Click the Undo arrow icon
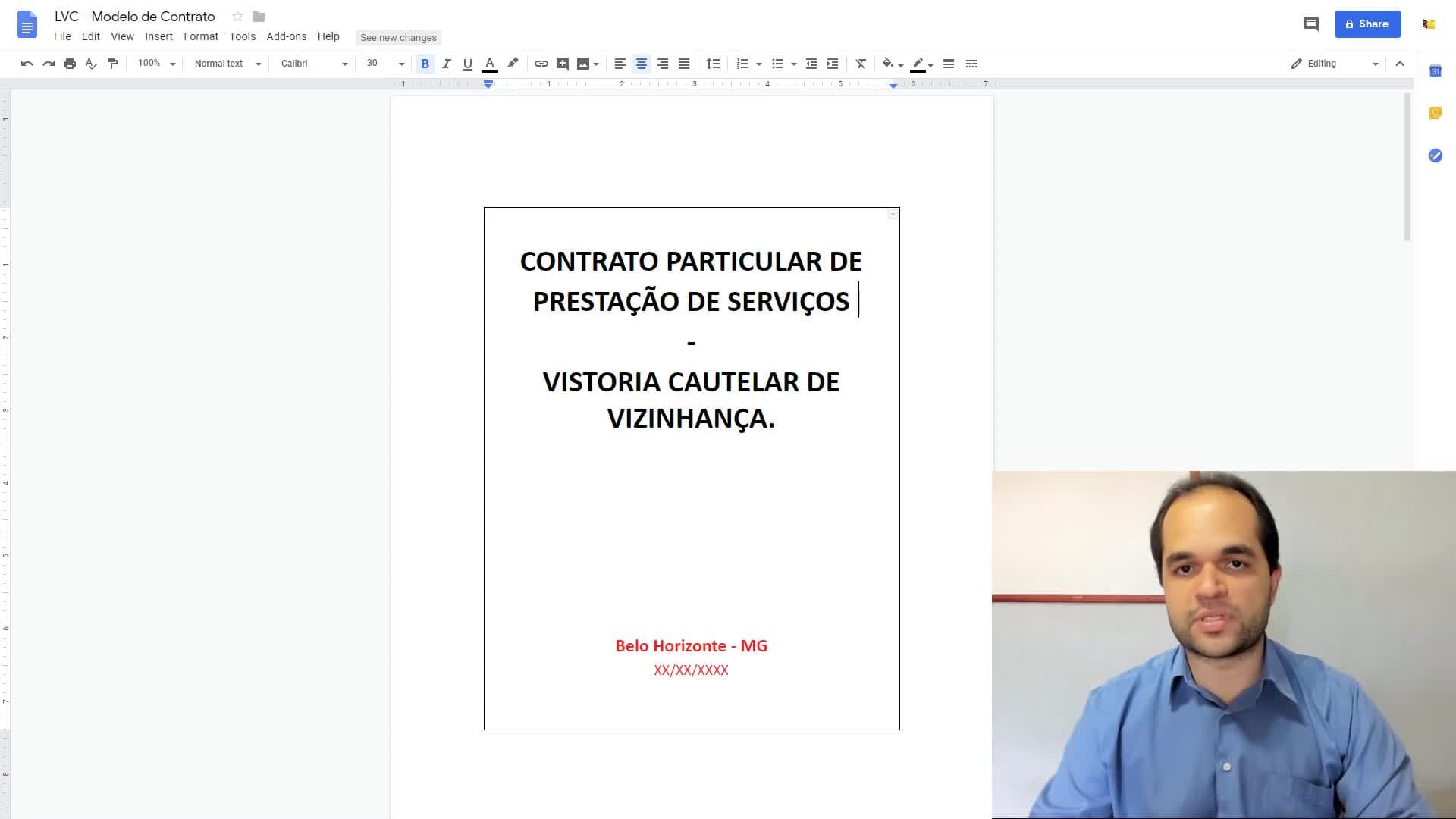The width and height of the screenshot is (1456, 819). (27, 64)
